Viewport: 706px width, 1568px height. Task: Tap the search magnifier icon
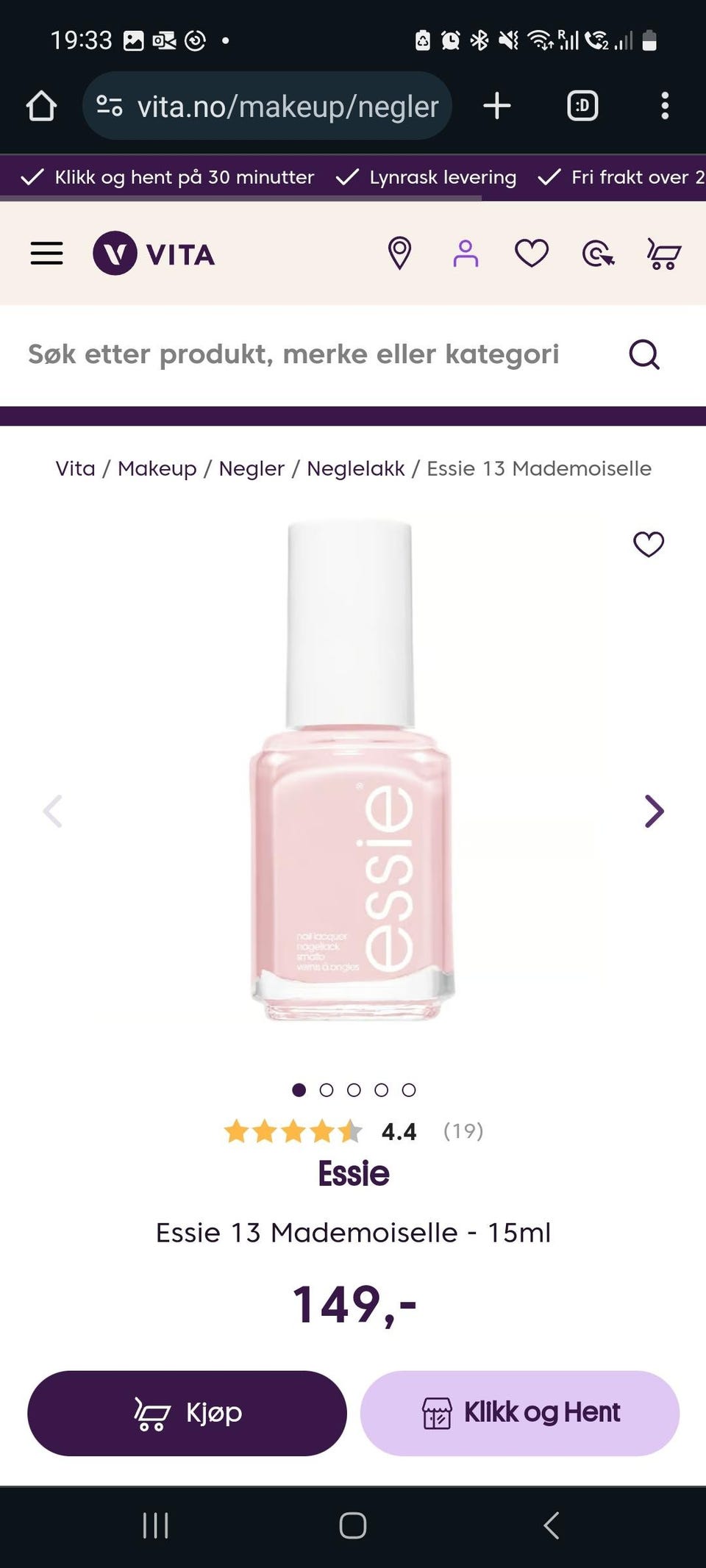tap(644, 354)
